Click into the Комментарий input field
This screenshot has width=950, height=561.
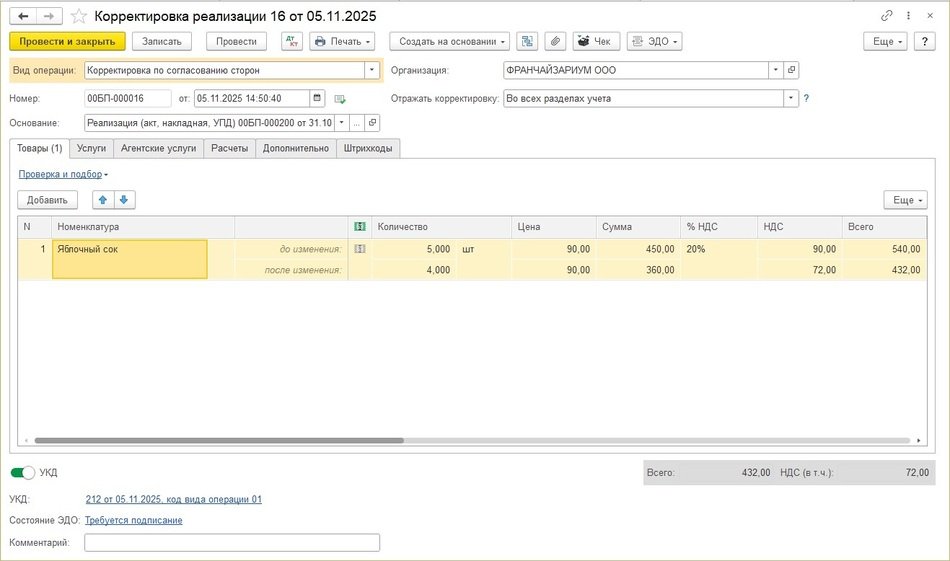pos(232,542)
